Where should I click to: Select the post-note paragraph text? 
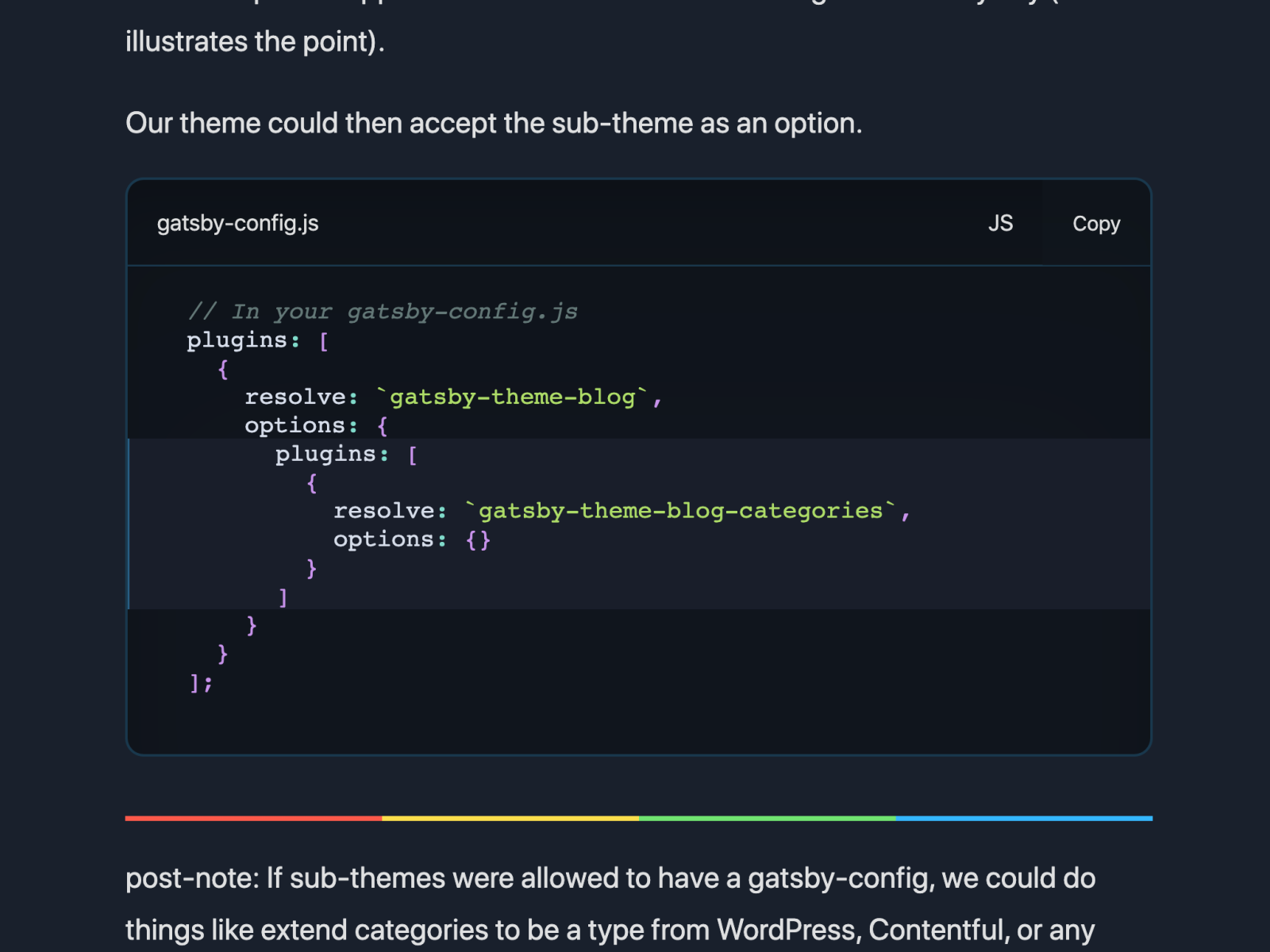(611, 877)
